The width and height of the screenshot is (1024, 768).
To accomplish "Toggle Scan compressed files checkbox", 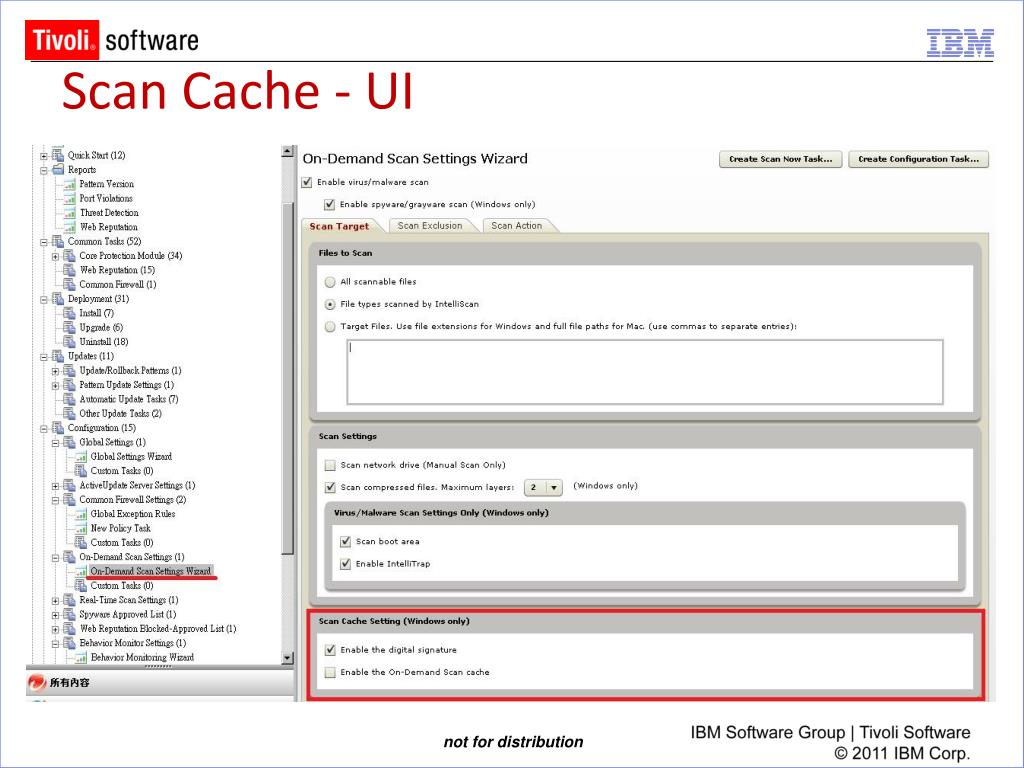I will [x=330, y=487].
